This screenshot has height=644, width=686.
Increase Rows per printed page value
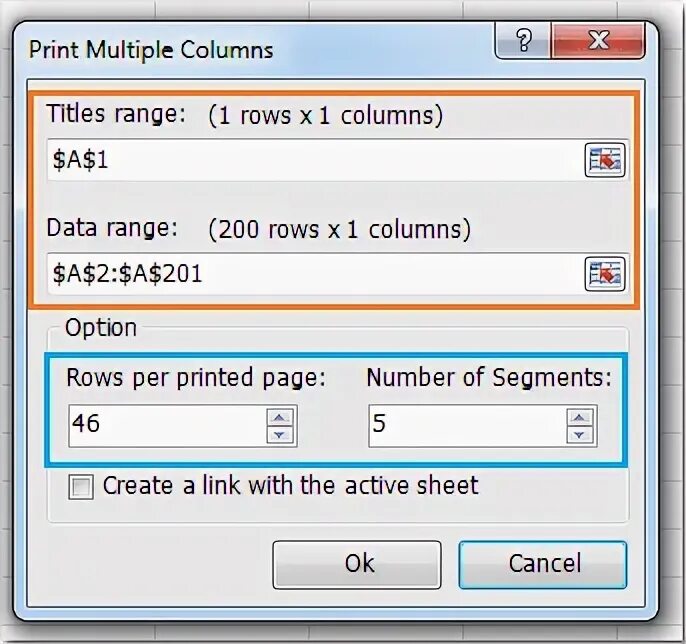[281, 415]
